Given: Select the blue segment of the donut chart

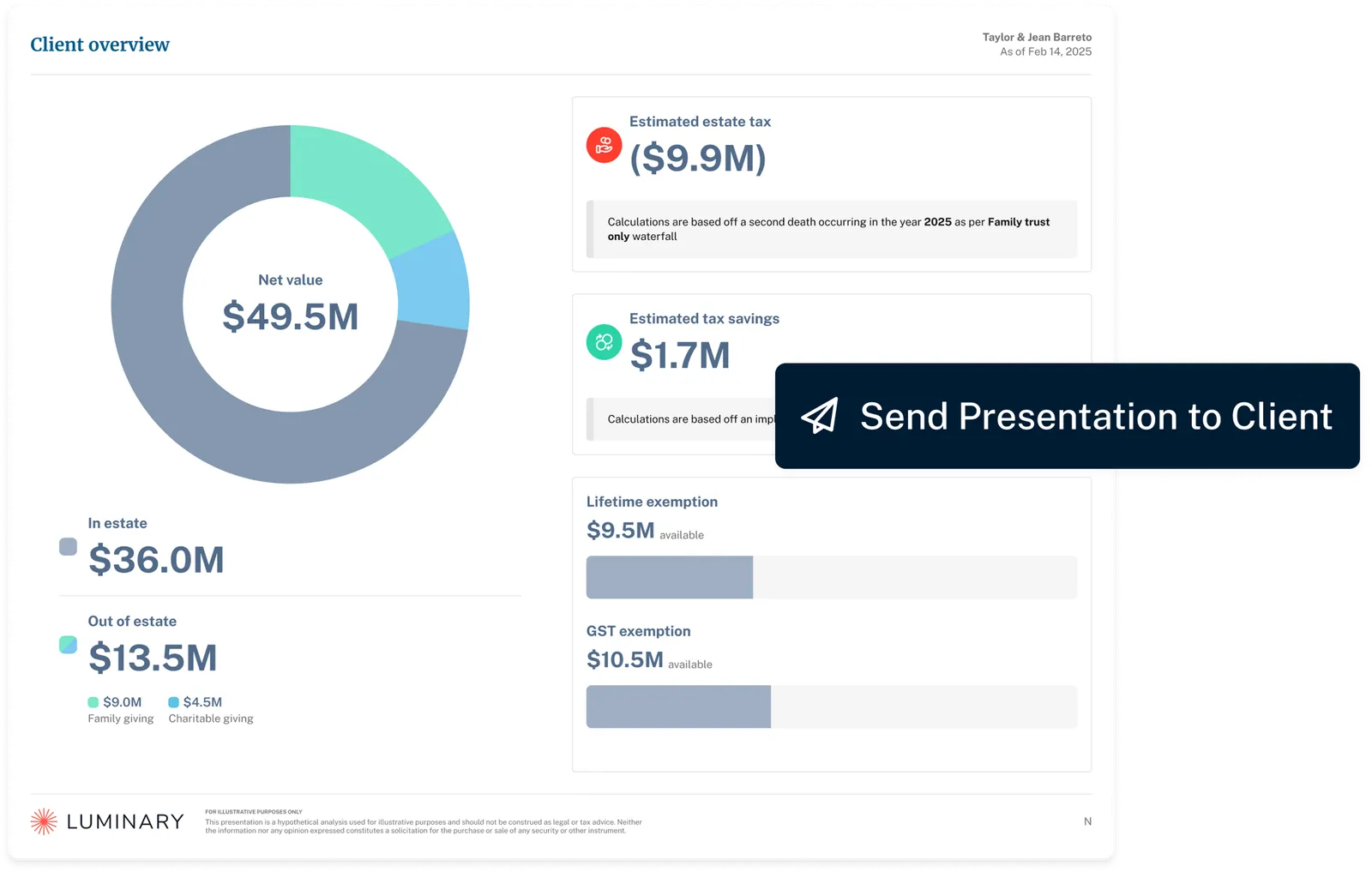Looking at the screenshot, I should [435, 283].
